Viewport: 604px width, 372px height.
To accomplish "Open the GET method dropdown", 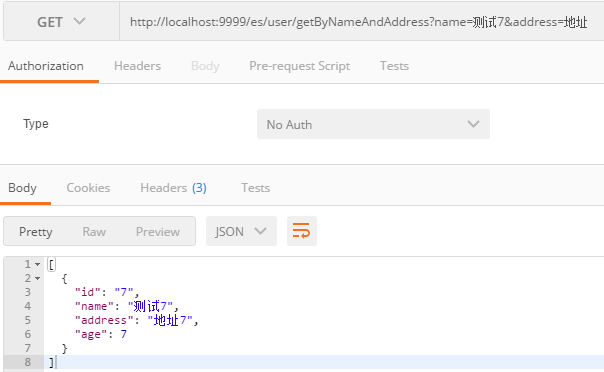I will (61, 22).
